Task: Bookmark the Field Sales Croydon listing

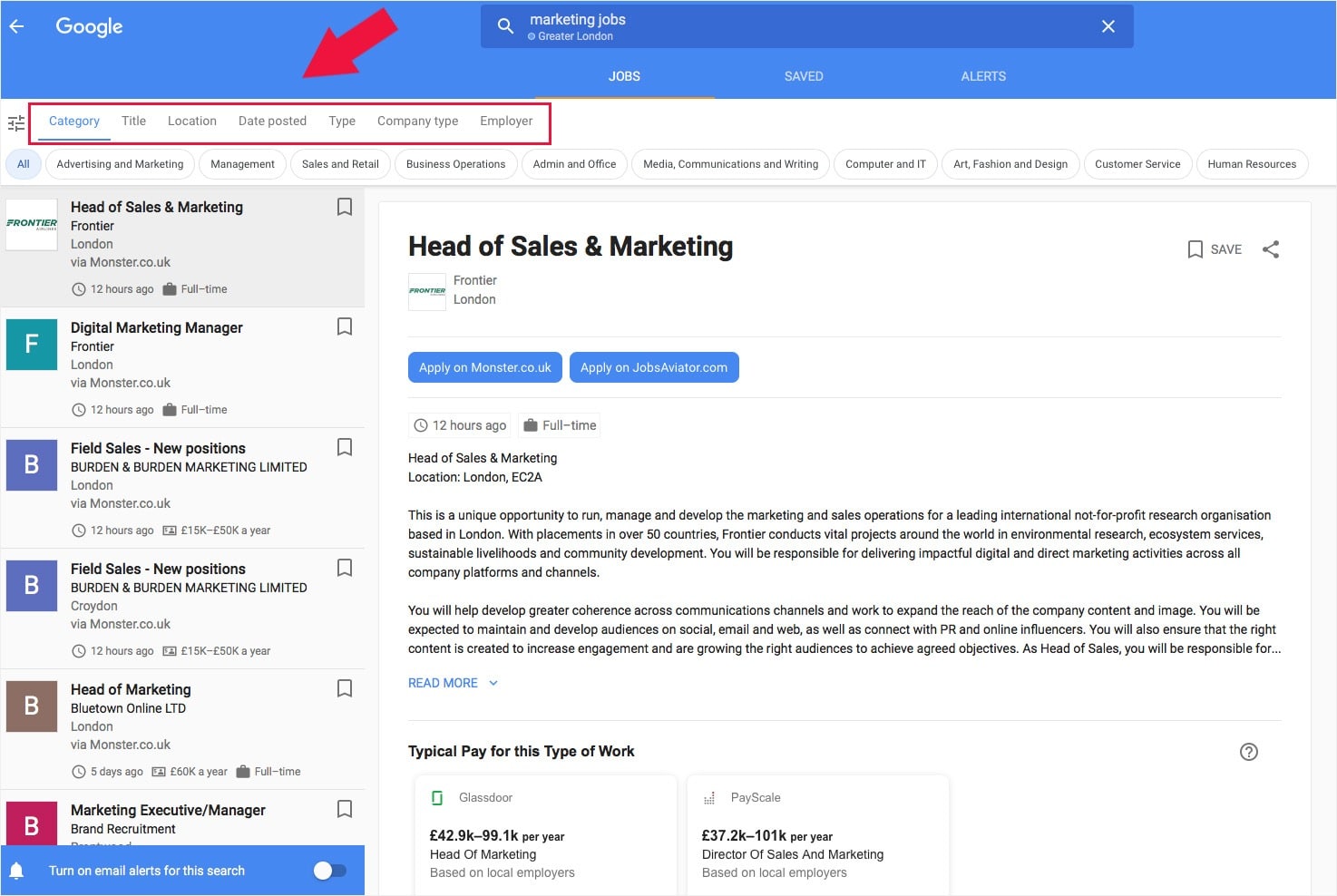Action: click(x=345, y=568)
